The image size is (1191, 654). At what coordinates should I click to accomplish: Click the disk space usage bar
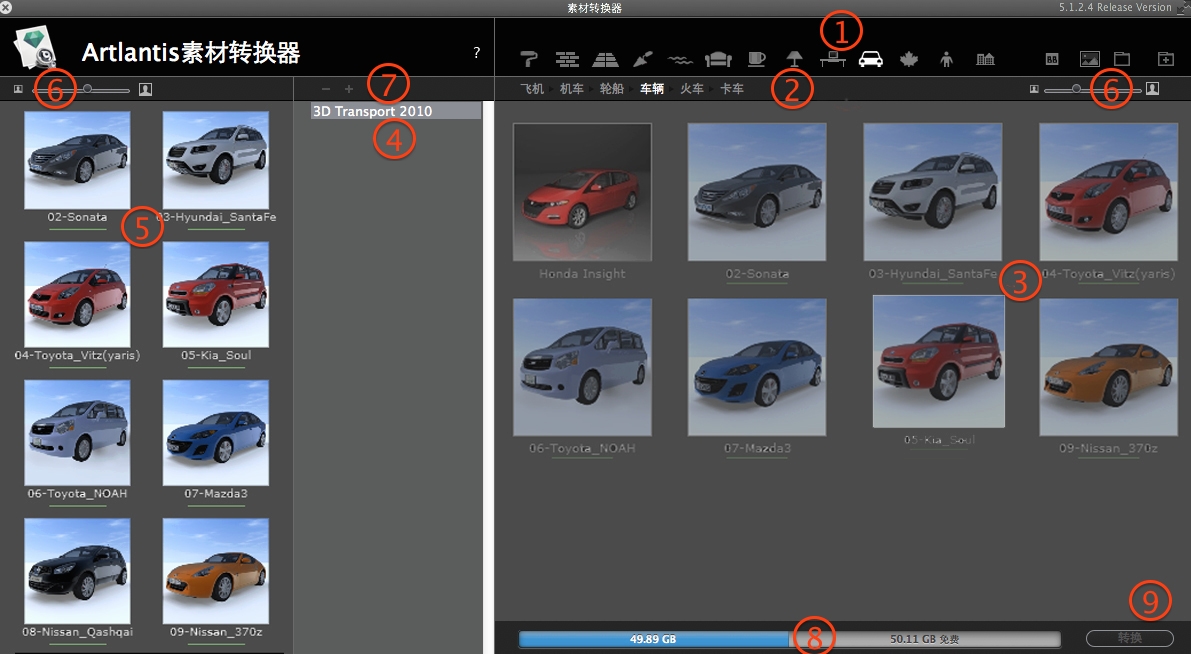[789, 639]
